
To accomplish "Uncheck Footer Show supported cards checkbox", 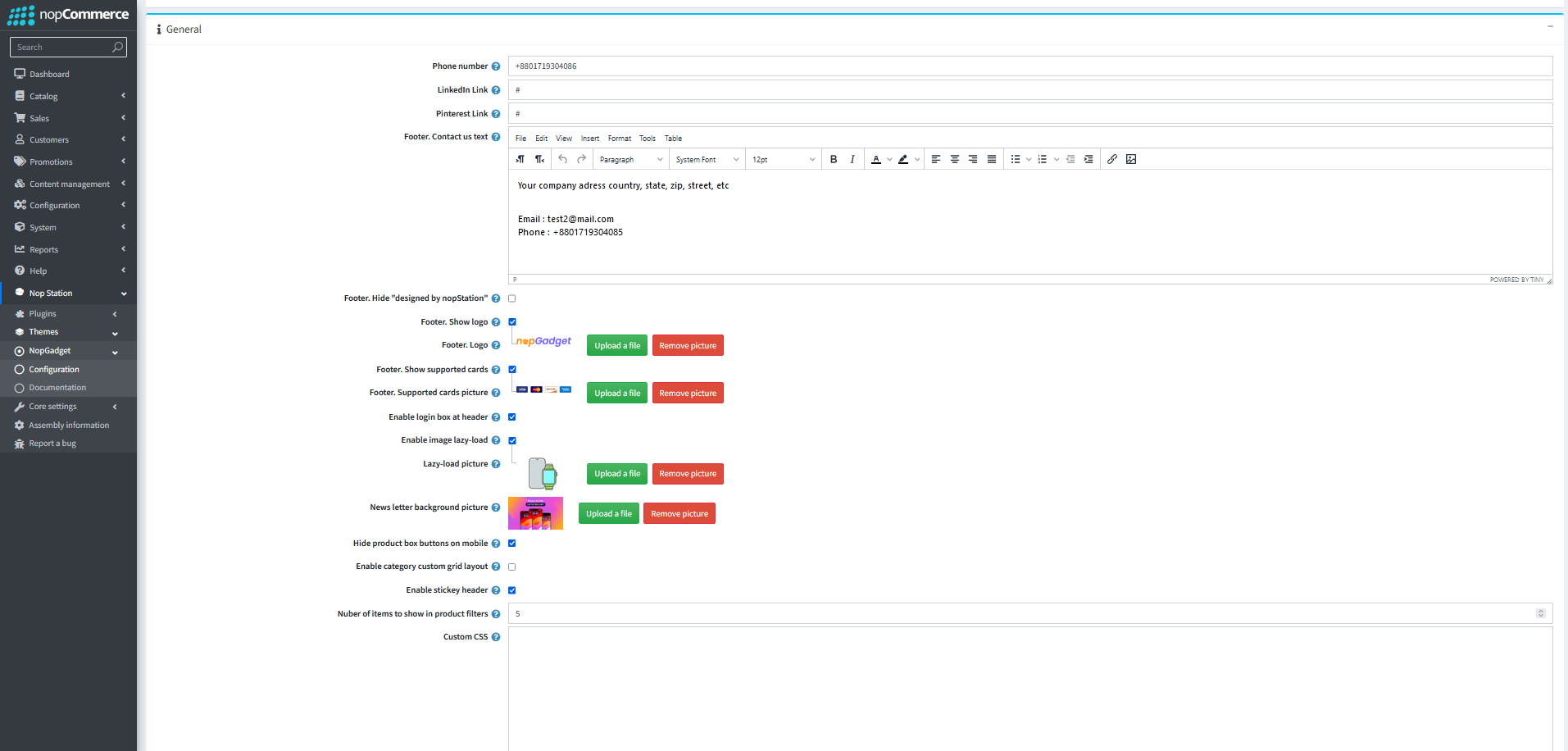I will [x=512, y=370].
